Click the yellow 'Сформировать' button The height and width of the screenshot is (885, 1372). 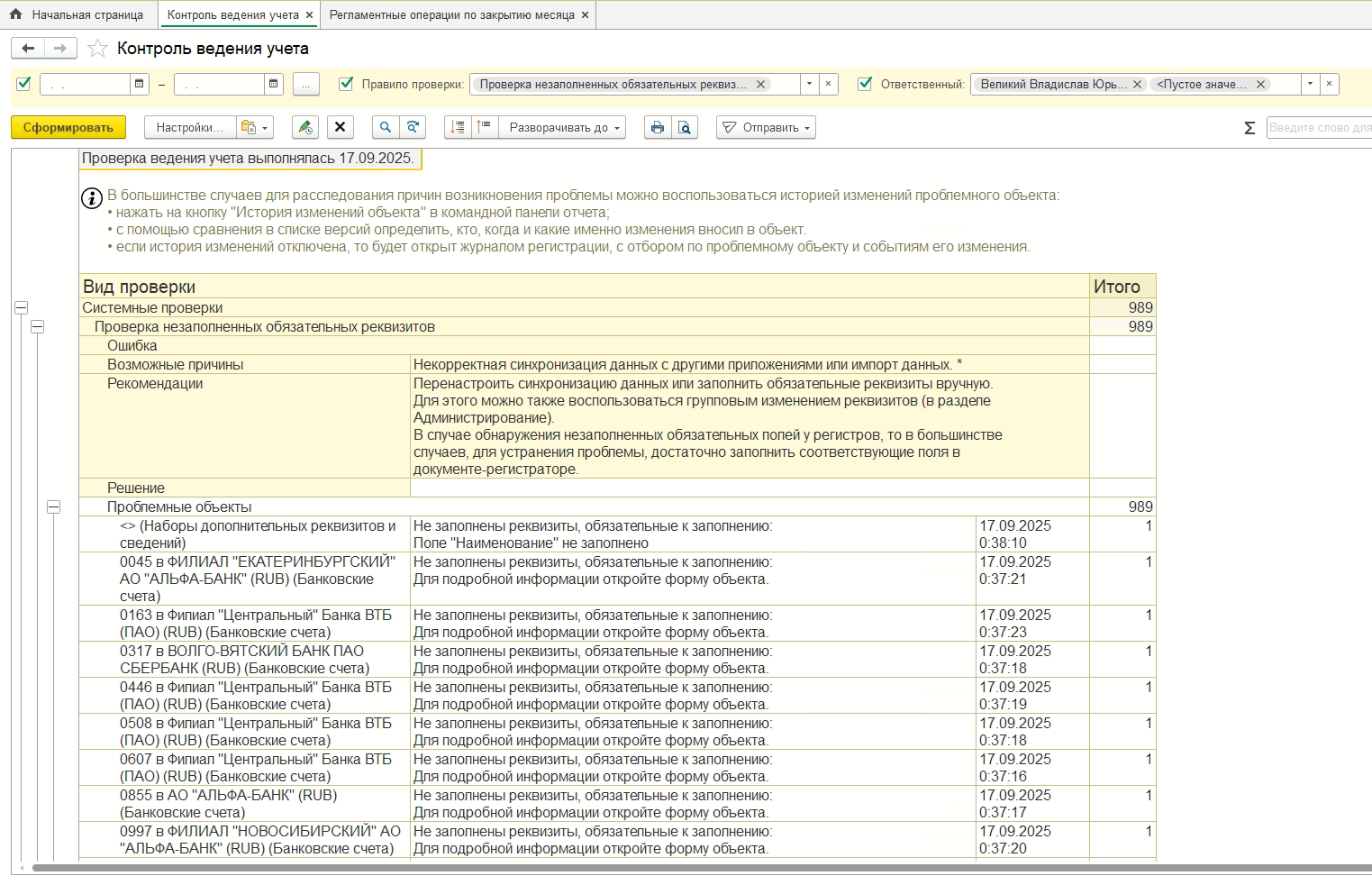[68, 128]
